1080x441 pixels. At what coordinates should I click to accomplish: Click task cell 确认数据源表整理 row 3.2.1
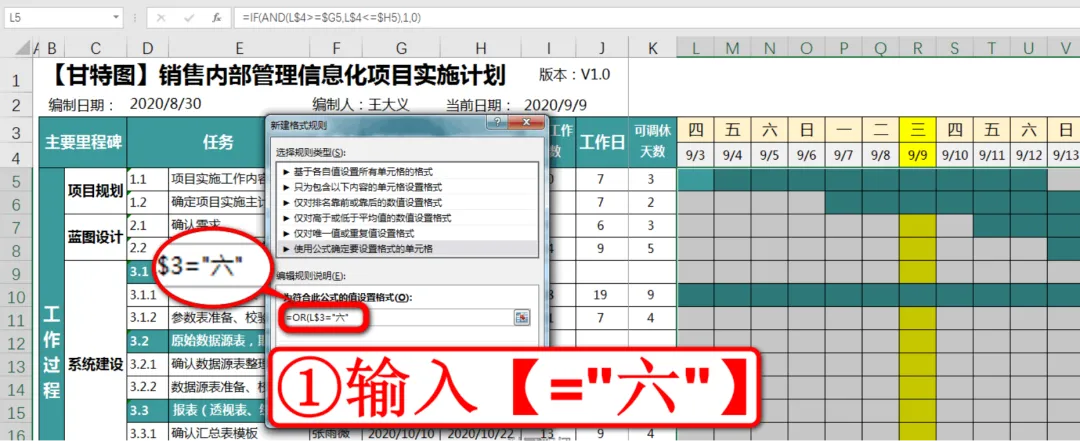click(219, 365)
